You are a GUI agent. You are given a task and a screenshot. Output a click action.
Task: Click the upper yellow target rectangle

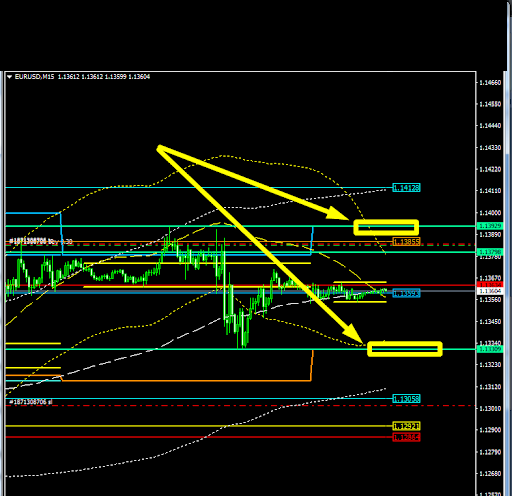(386, 227)
